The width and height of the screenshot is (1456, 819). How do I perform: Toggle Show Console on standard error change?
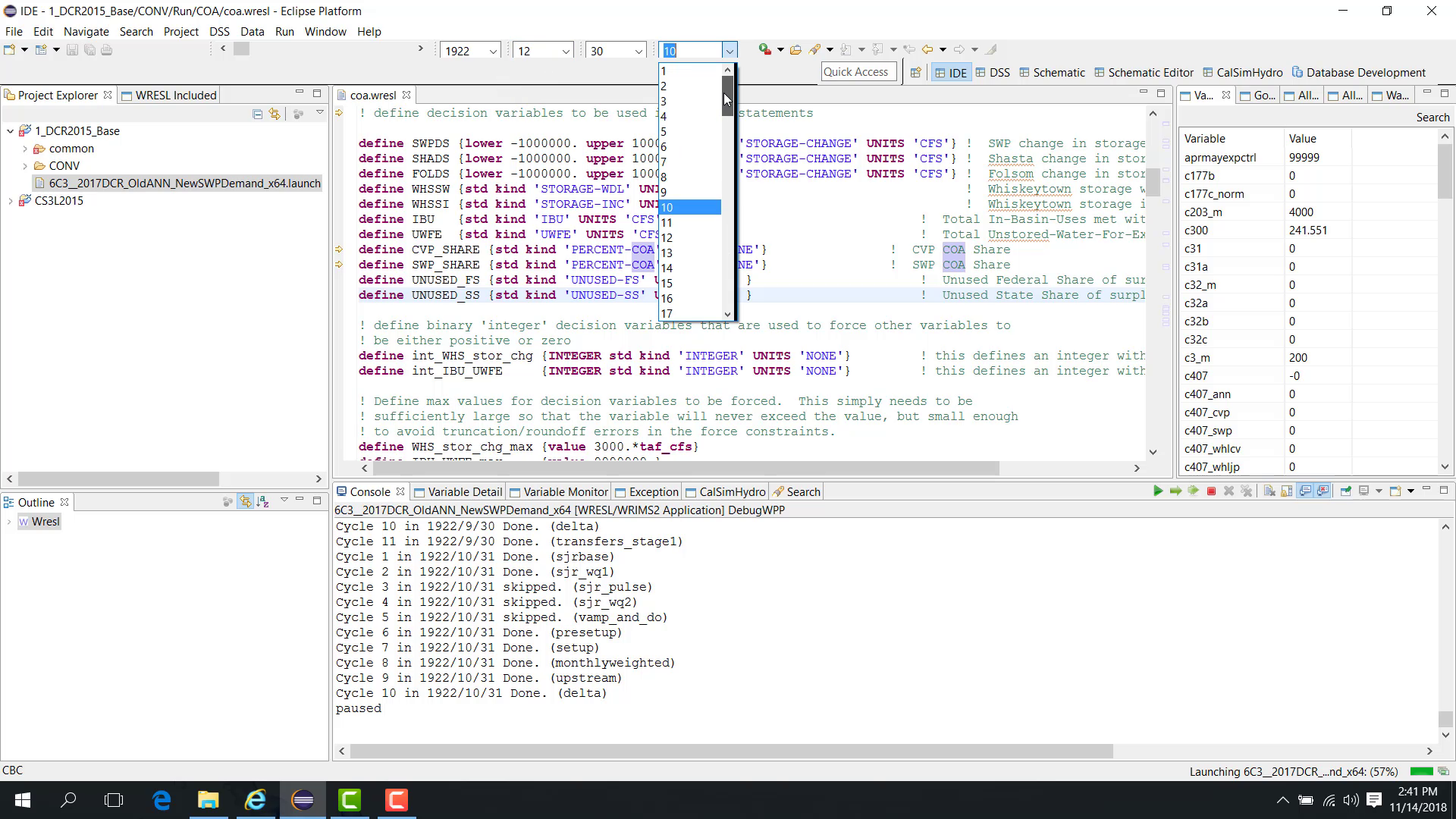[1323, 491]
